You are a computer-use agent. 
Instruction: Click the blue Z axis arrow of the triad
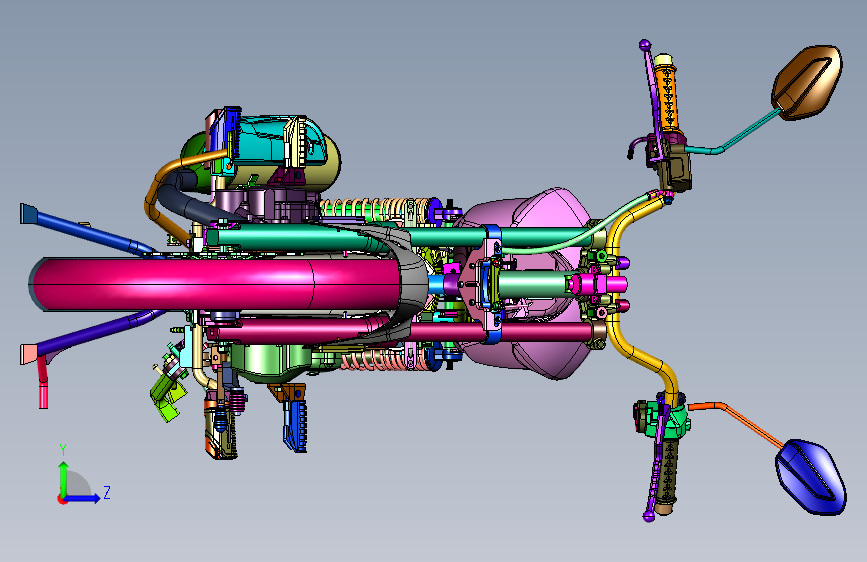pyautogui.click(x=83, y=498)
